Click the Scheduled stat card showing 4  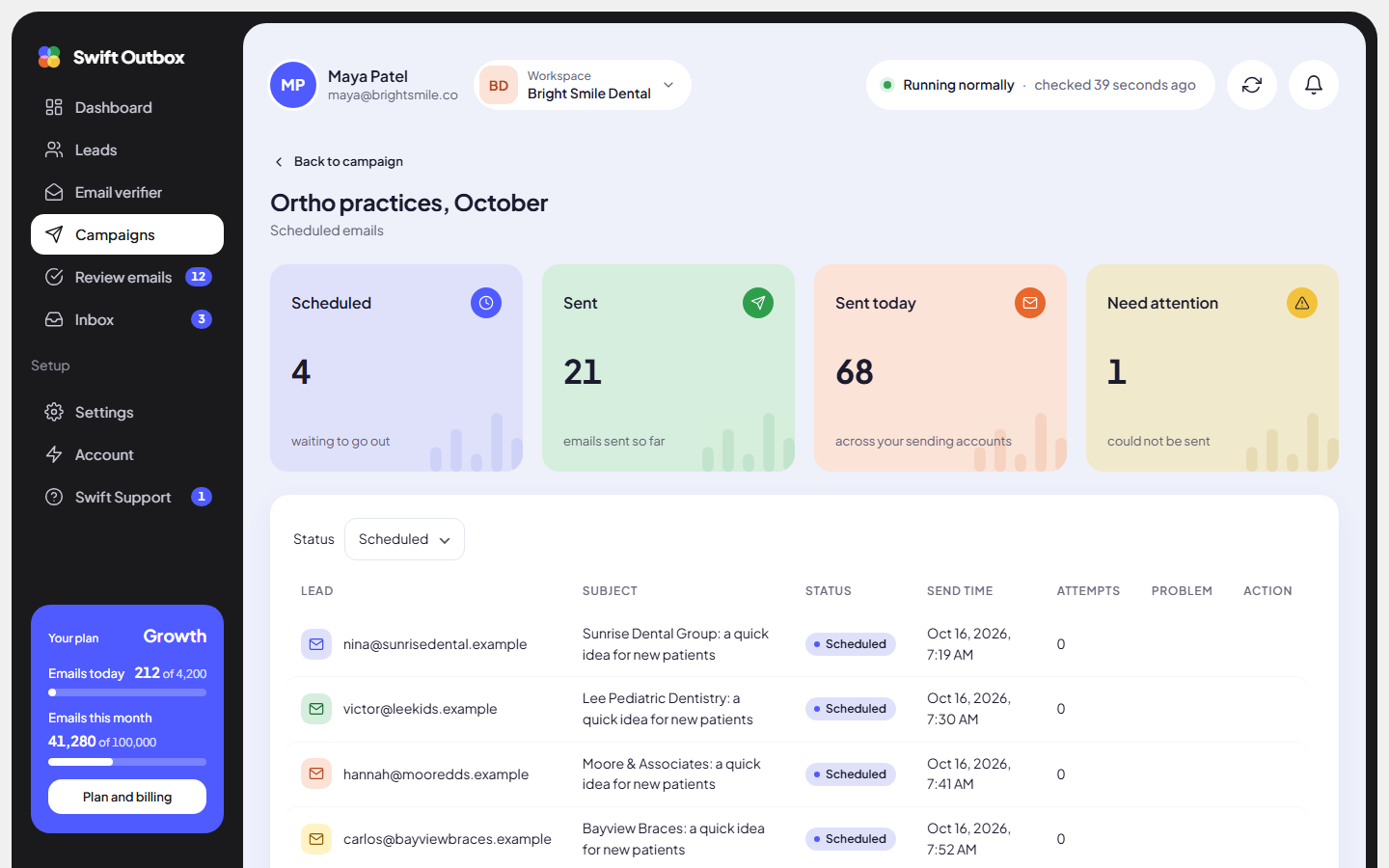click(x=396, y=367)
